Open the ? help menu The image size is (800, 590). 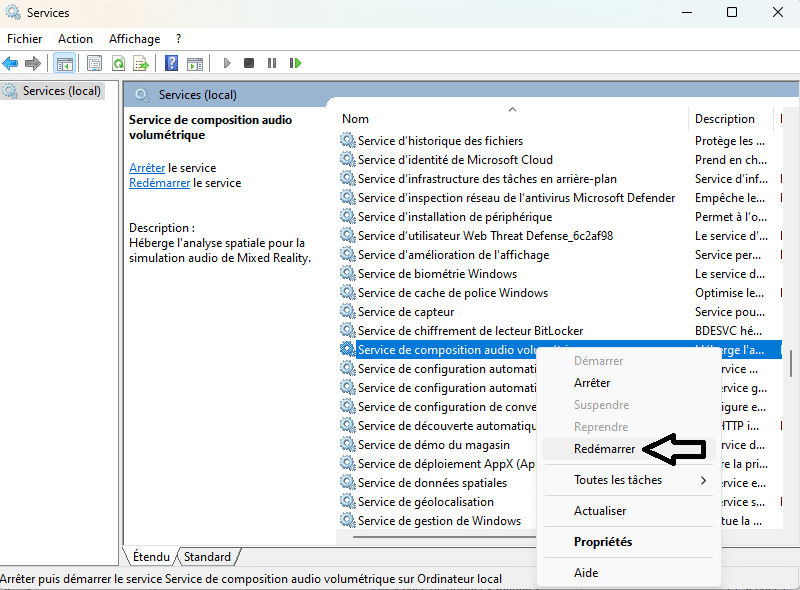click(x=179, y=39)
